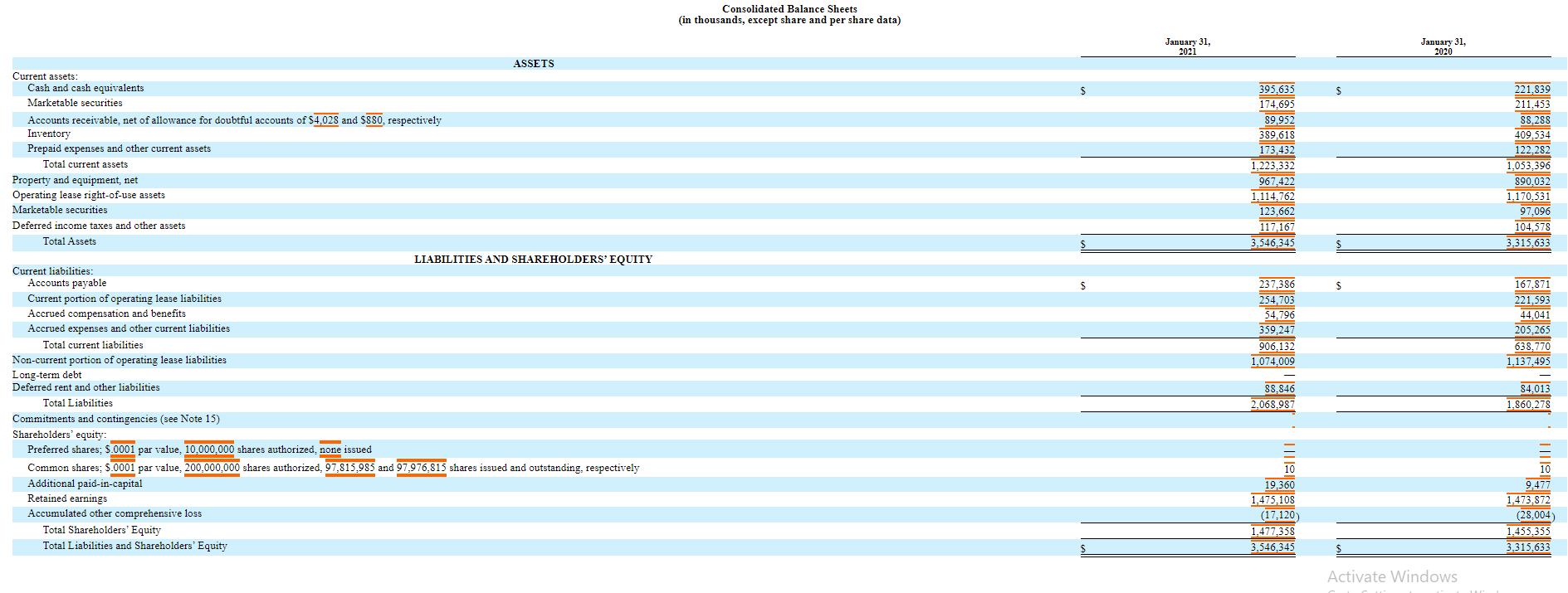Select the 97,096 marketable securities value

1535,211
